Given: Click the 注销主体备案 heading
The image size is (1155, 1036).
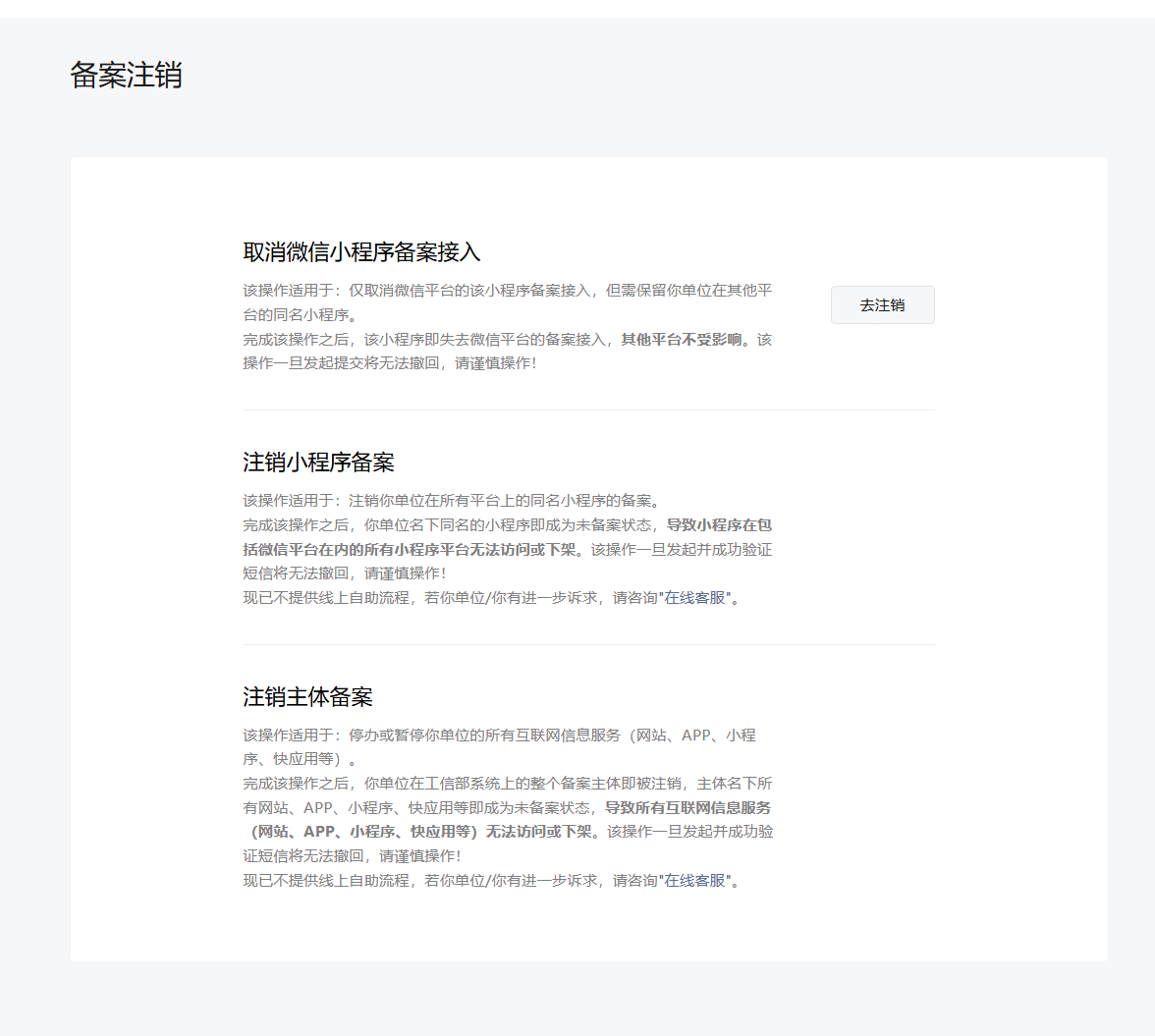Looking at the screenshot, I should pos(308,696).
